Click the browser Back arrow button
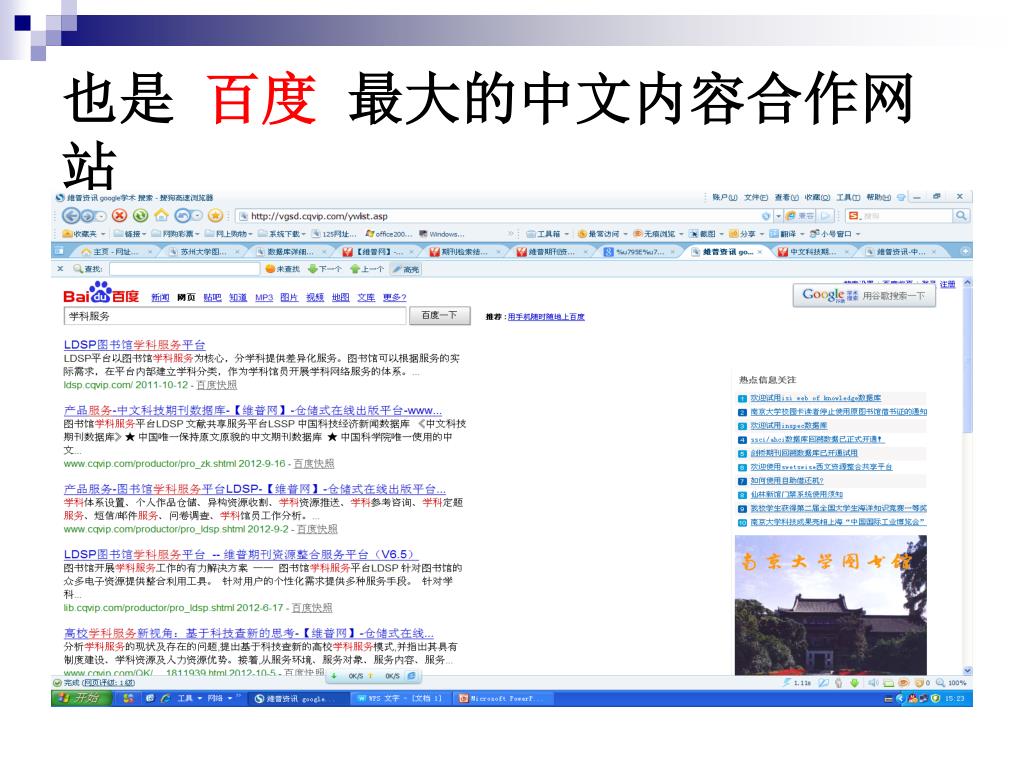Screen dimensions: 1024x768 [71, 216]
